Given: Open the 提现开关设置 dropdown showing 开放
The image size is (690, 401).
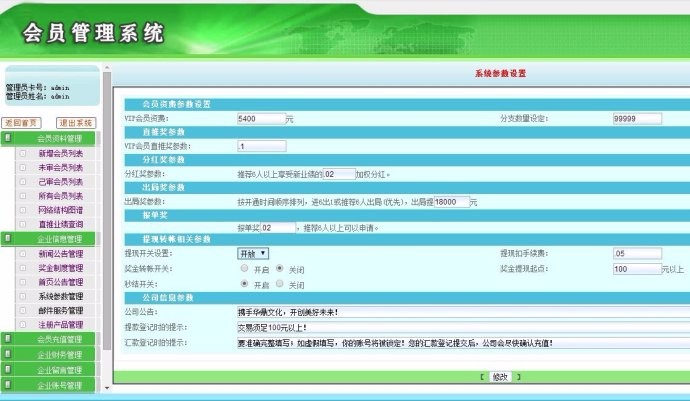Looking at the screenshot, I should point(253,254).
